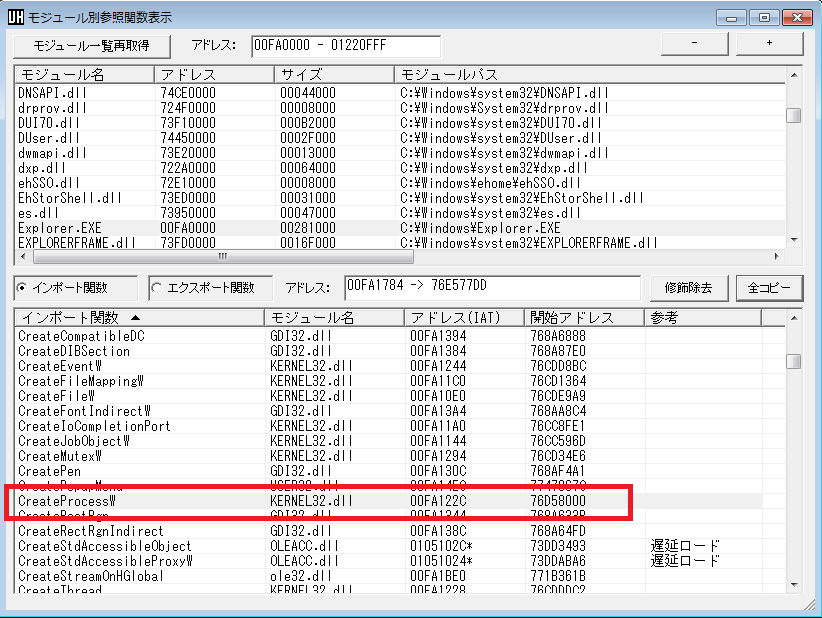Click import list vertical scrollbar thumb
The width and height of the screenshot is (822, 618).
click(x=794, y=361)
